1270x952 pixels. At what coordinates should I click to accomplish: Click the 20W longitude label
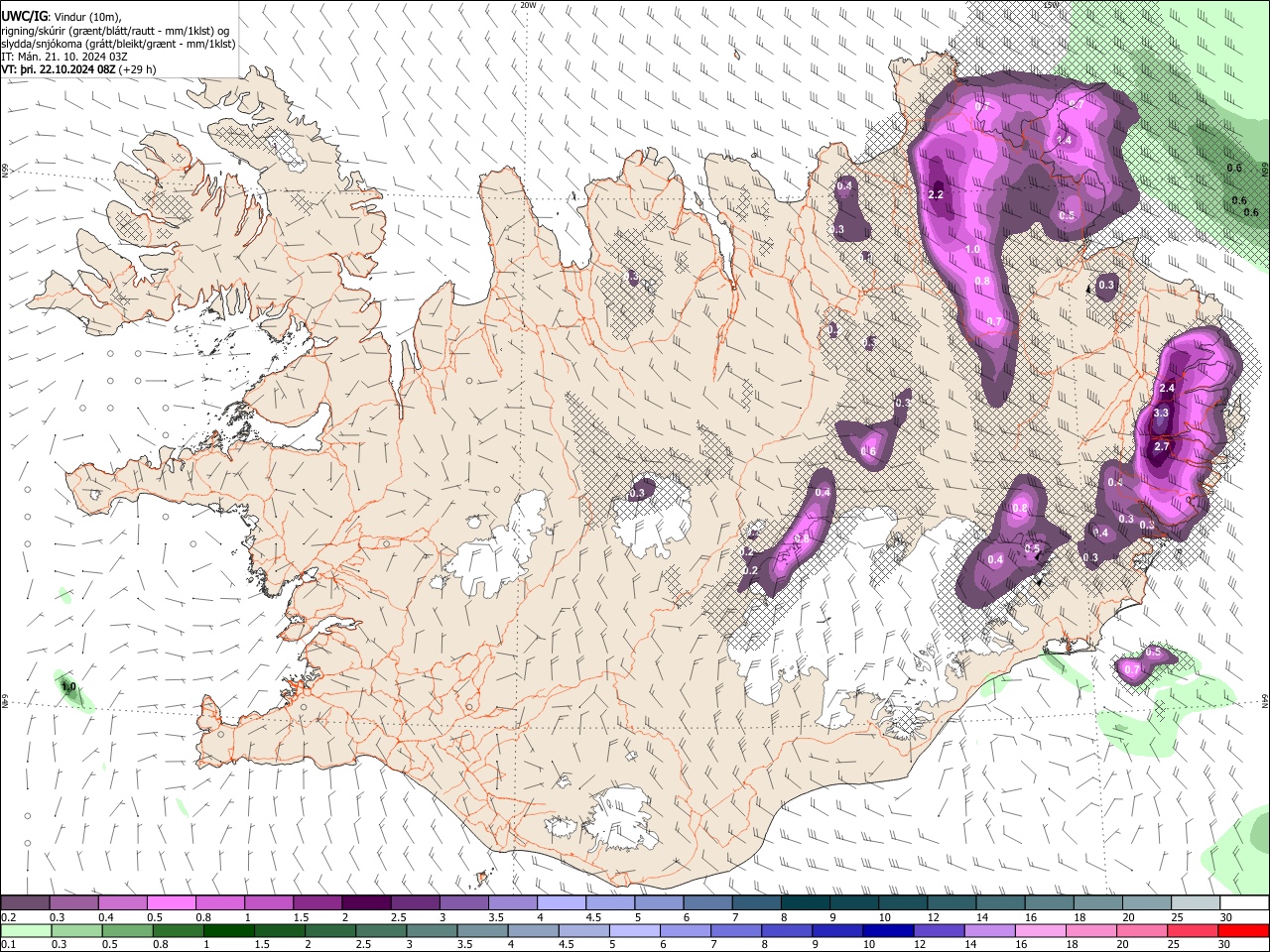tap(528, 5)
